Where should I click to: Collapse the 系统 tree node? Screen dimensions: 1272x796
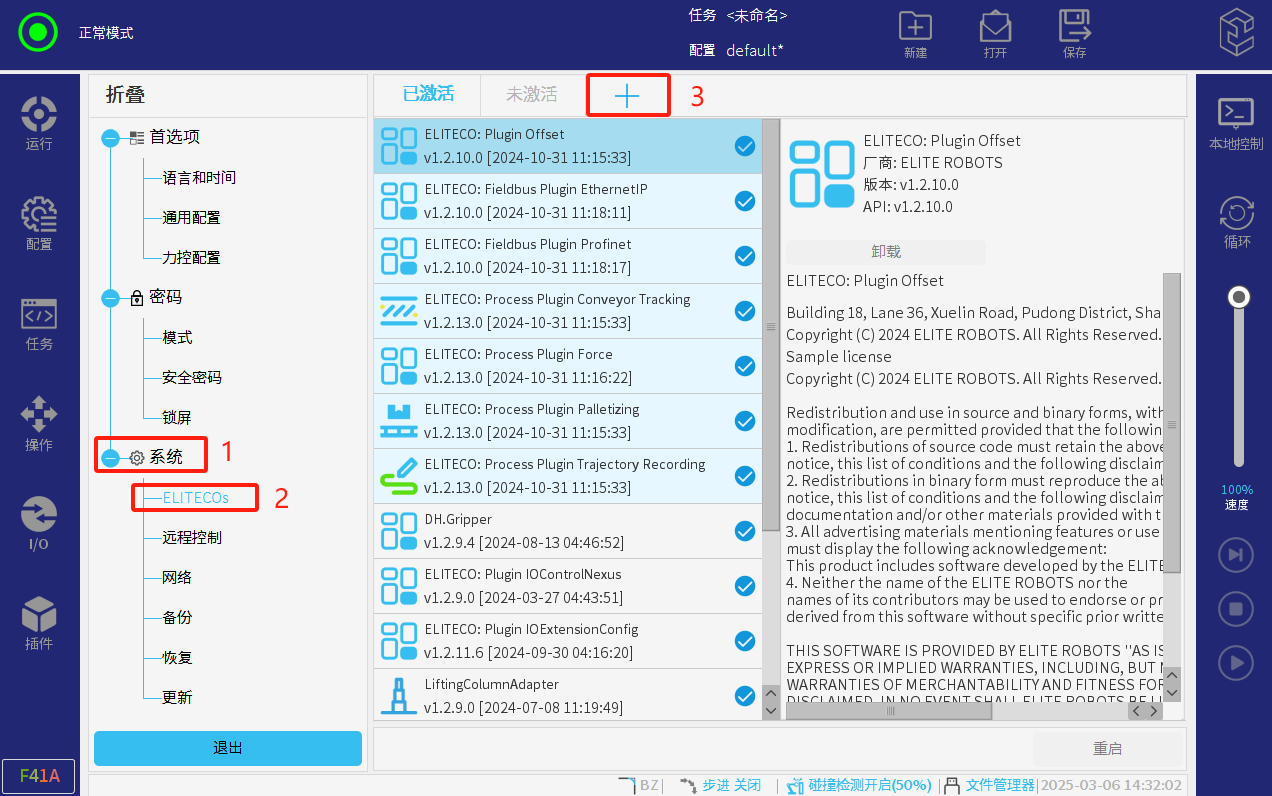(110, 458)
